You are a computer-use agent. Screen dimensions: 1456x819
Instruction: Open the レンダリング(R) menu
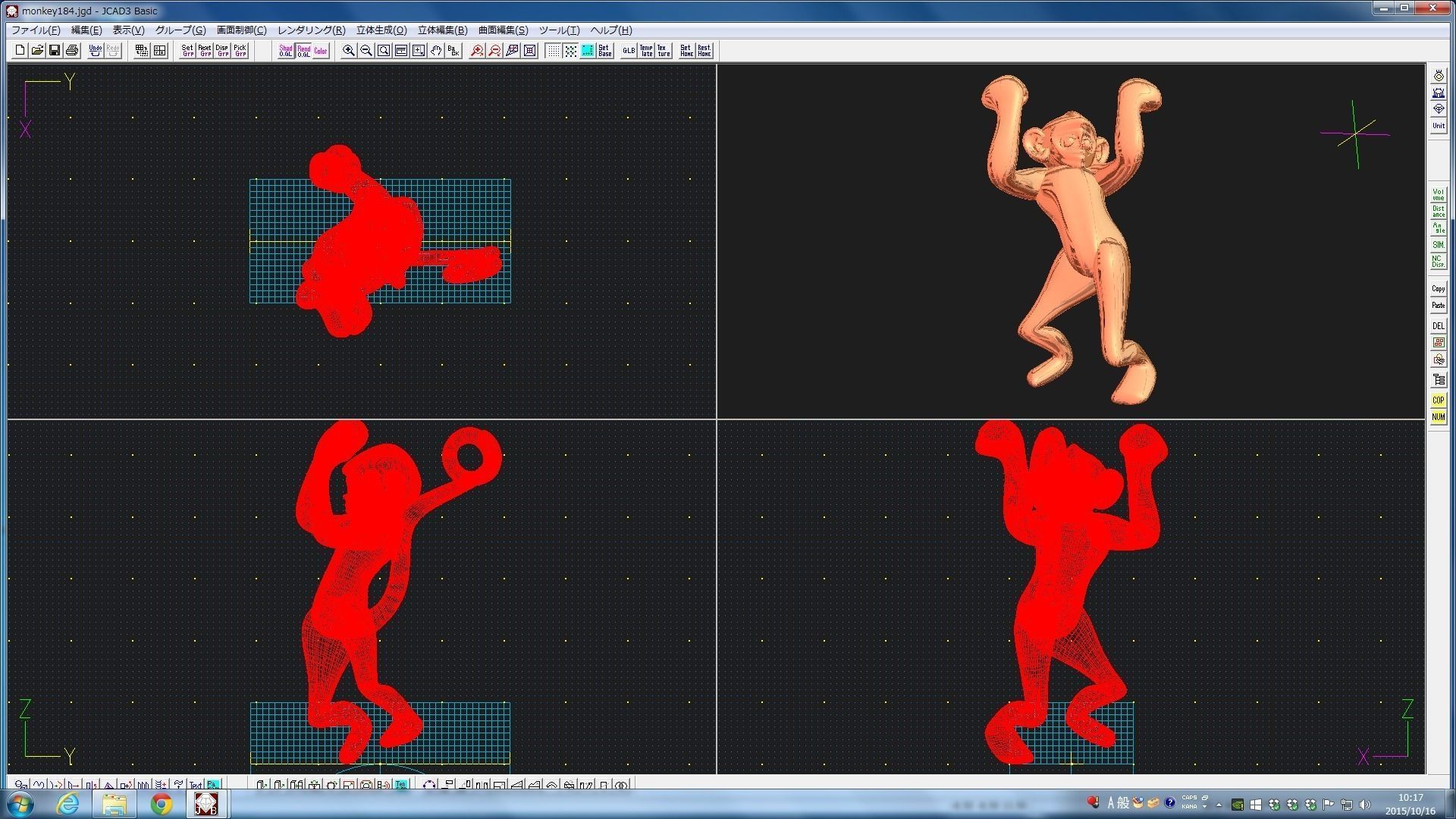311,30
